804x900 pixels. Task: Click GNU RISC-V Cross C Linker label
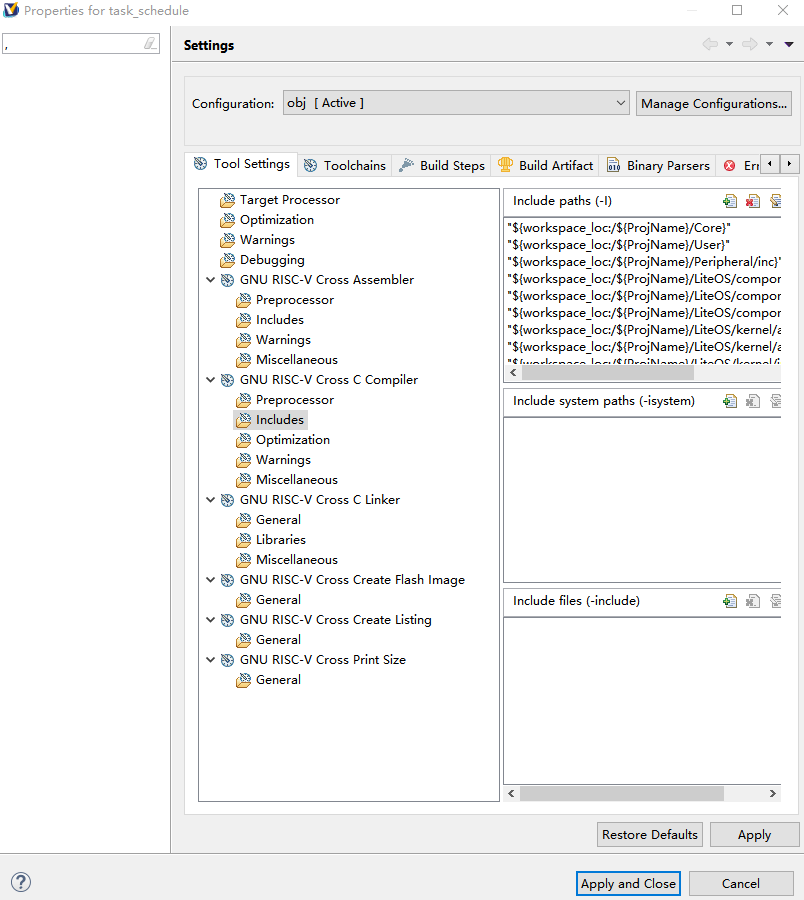[x=320, y=500]
